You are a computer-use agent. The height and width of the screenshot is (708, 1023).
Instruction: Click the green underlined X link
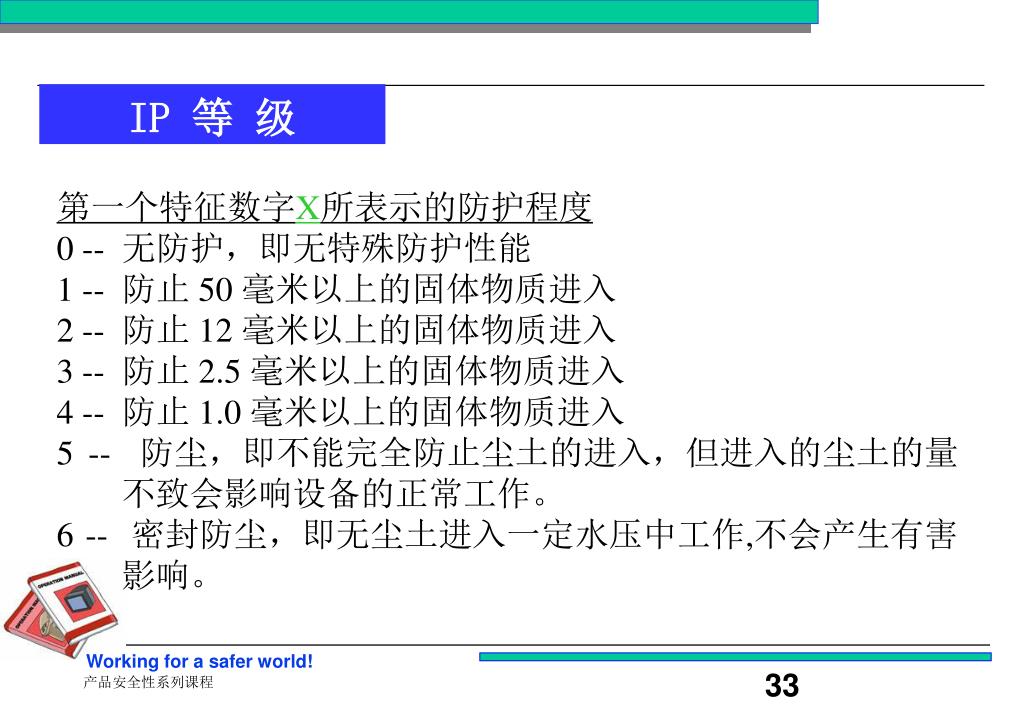tap(307, 208)
